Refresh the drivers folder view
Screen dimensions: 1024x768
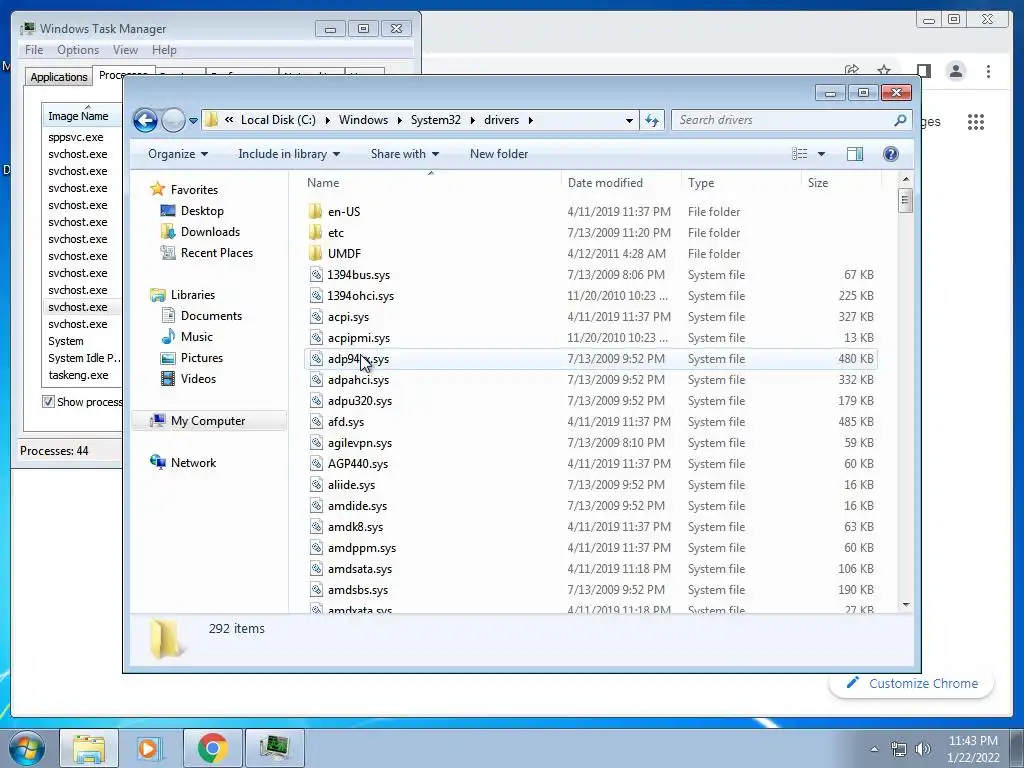point(652,120)
